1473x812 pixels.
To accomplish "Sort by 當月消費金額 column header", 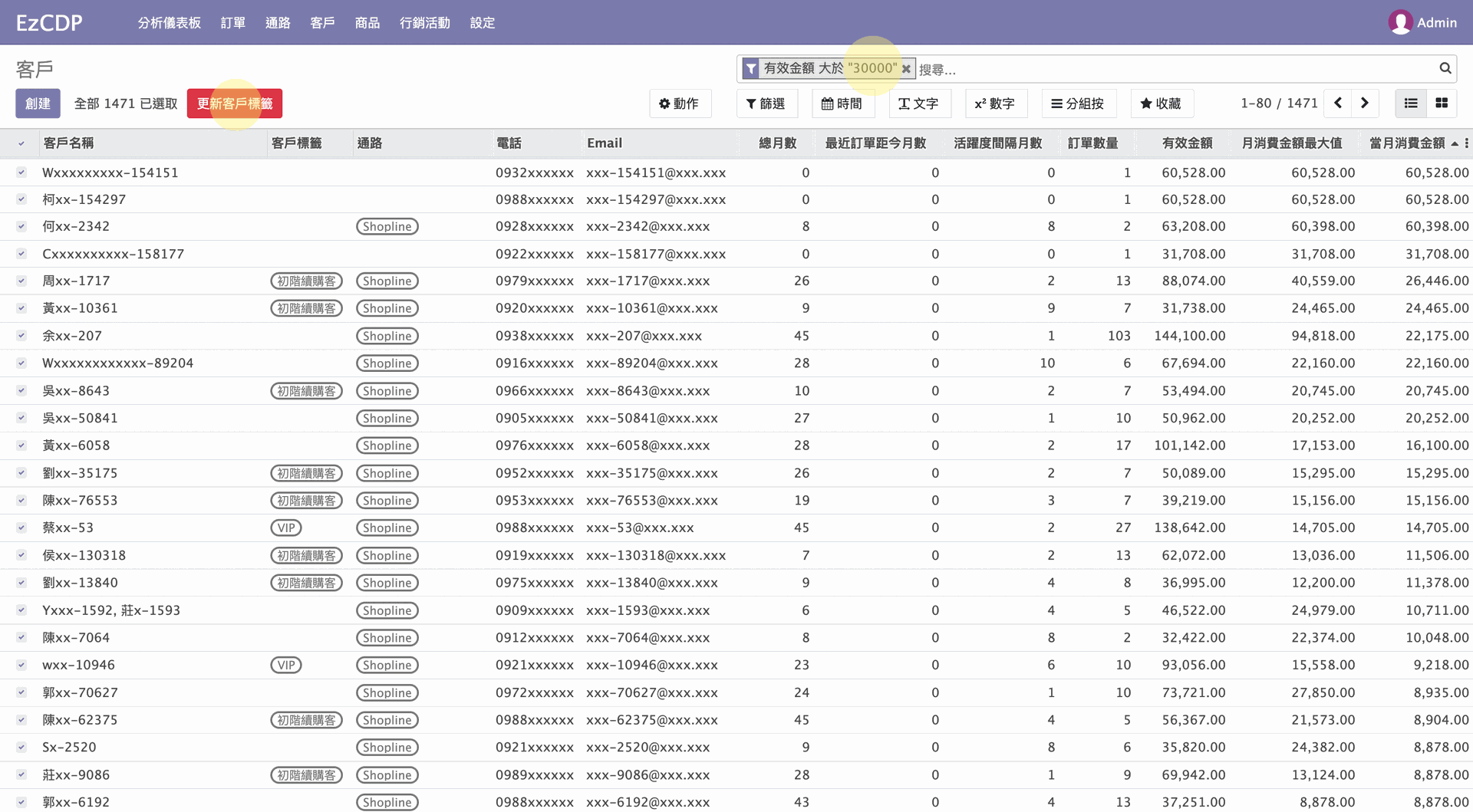I will [1407, 143].
